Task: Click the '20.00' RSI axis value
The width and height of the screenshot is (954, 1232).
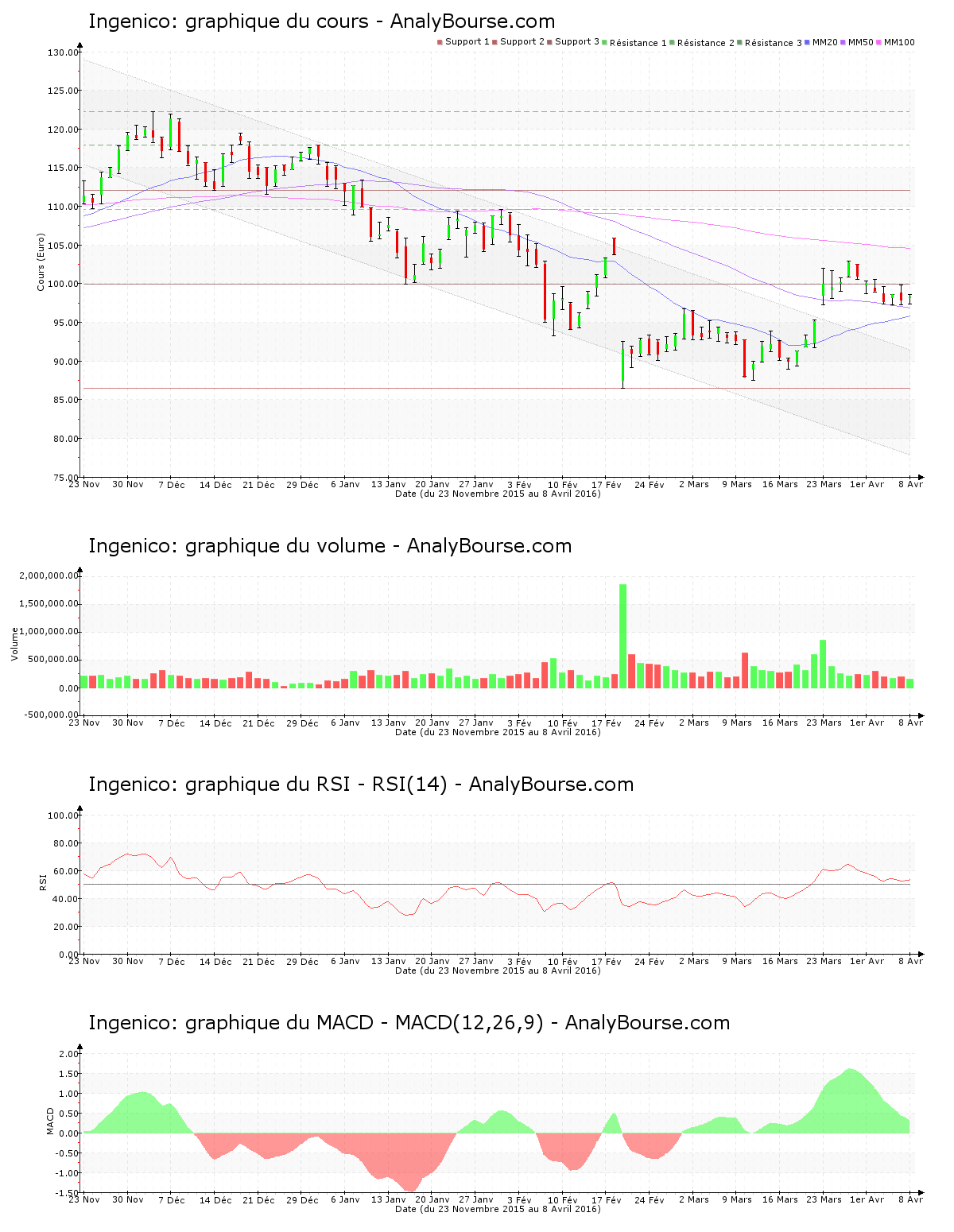Action: [x=65, y=928]
